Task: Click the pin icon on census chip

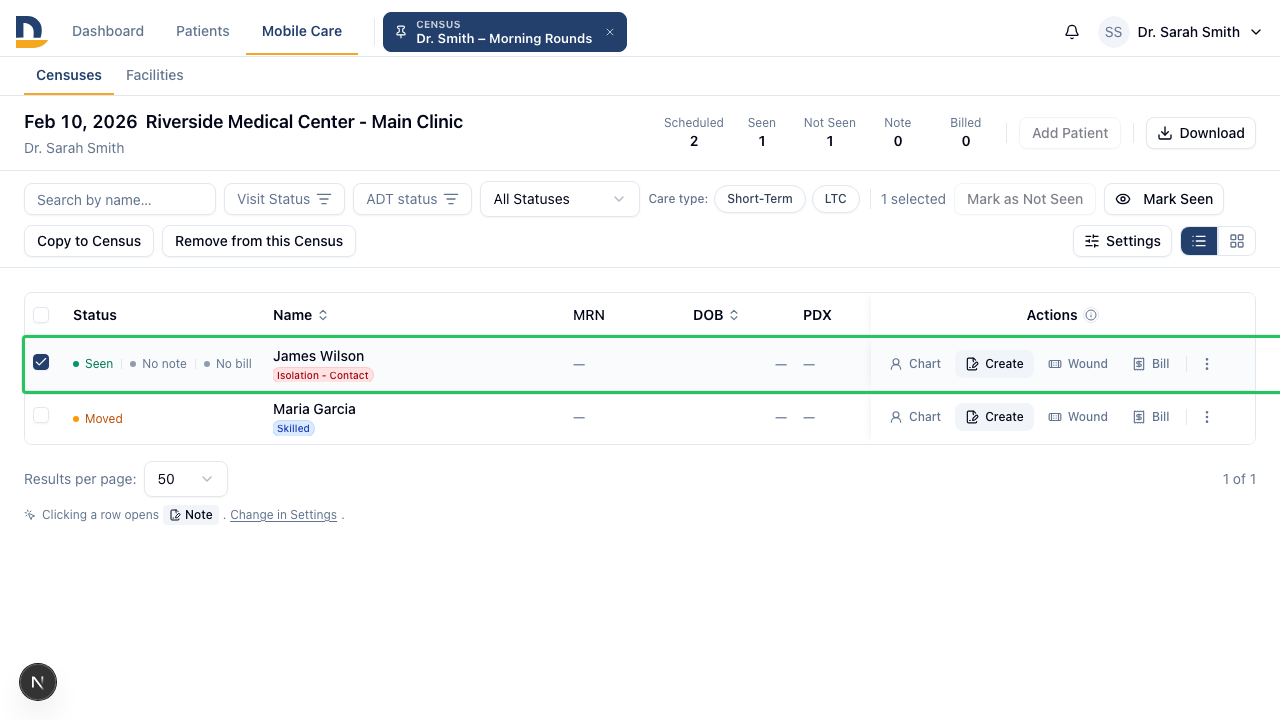Action: point(401,32)
